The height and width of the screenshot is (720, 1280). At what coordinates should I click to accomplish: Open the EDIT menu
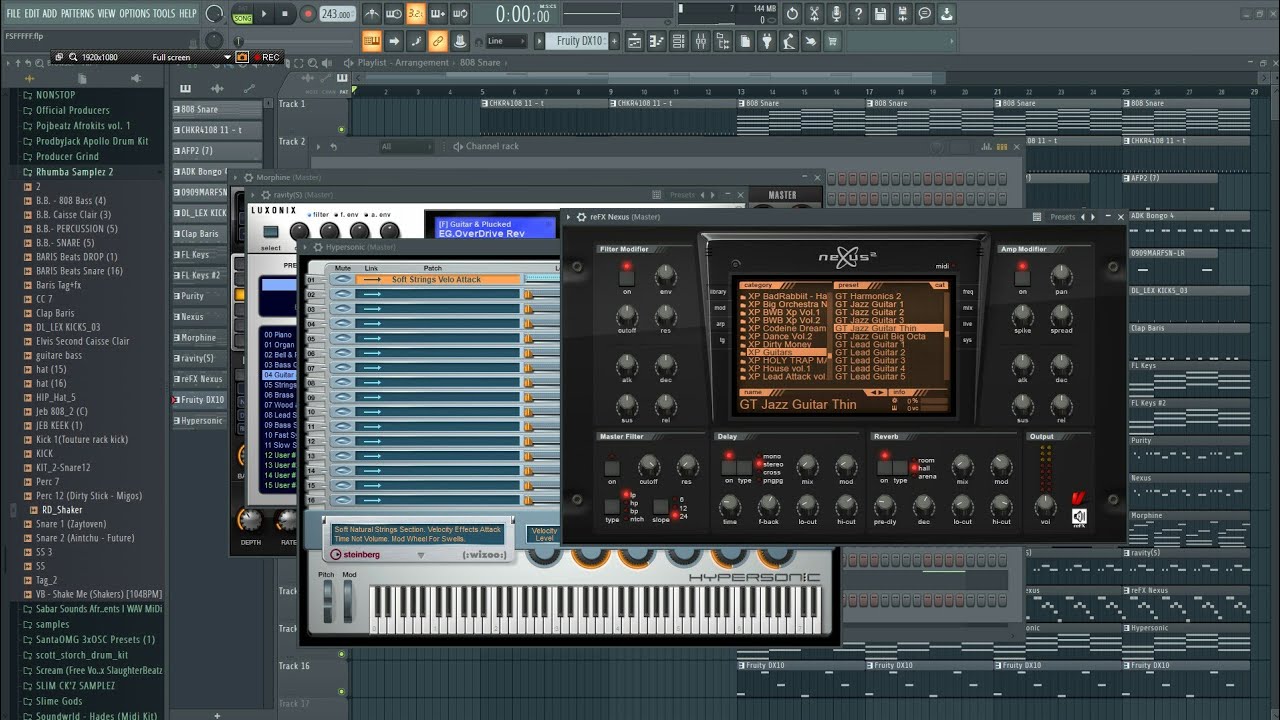(32, 13)
